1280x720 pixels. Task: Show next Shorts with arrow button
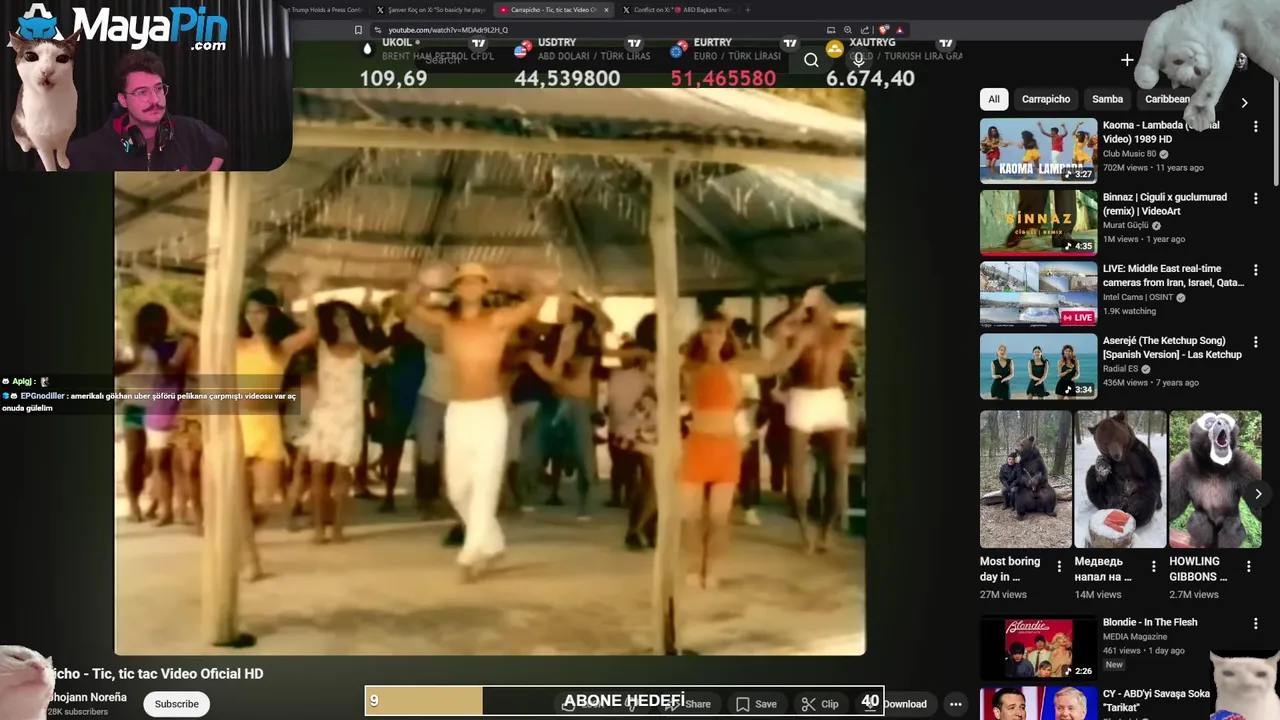pos(1258,494)
